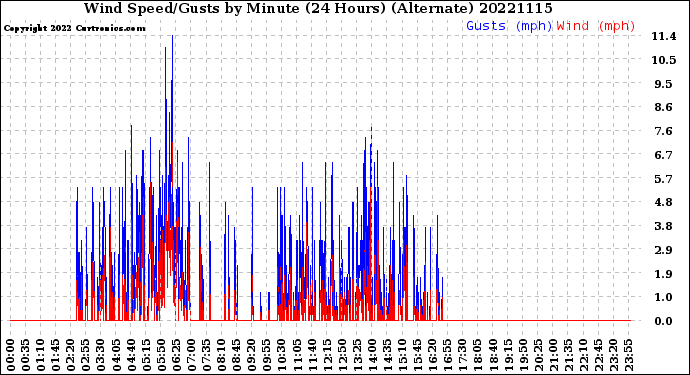Click the x-axis time label 07:00

[x=191, y=355]
